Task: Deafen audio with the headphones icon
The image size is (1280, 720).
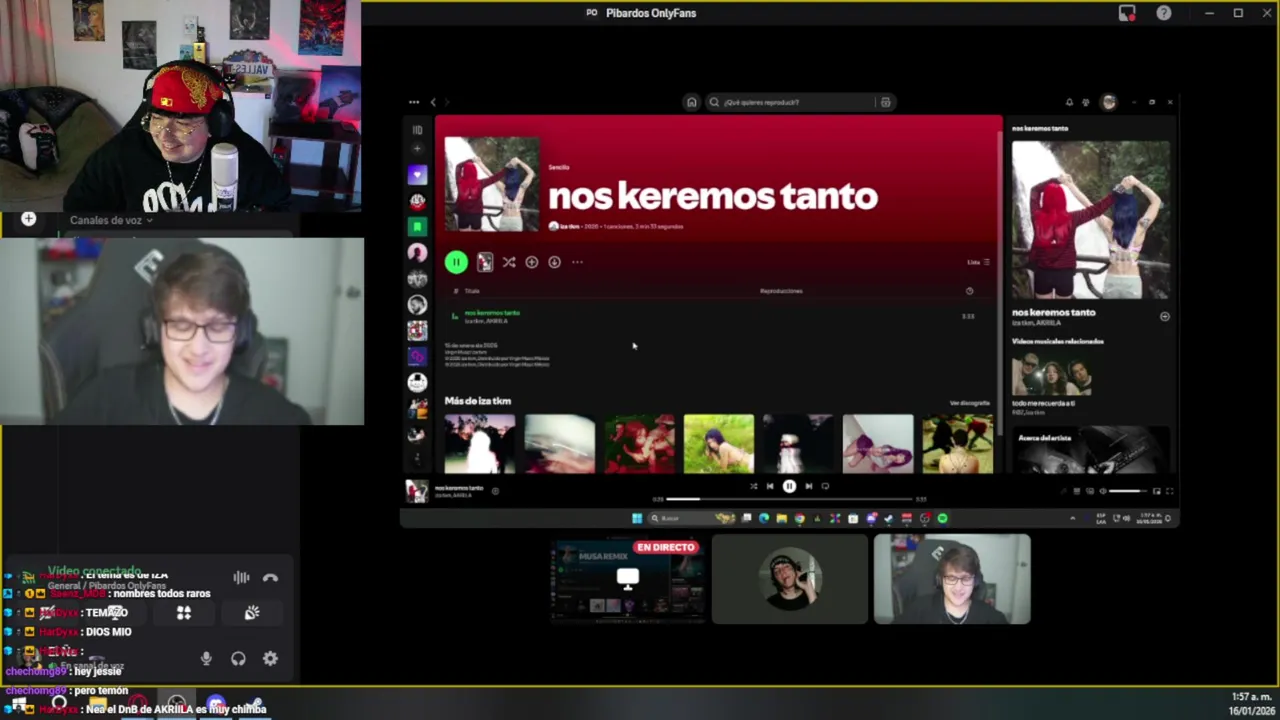Action: point(238,658)
